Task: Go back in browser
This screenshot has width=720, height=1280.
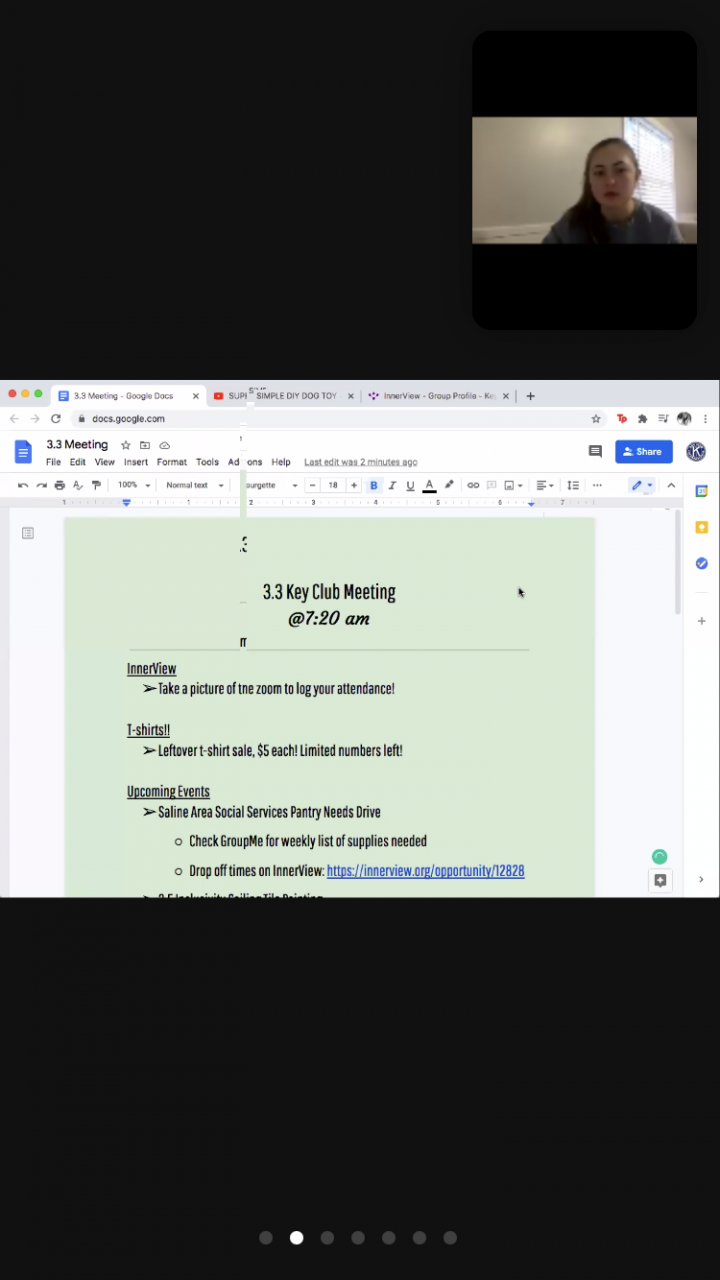Action: 14,419
